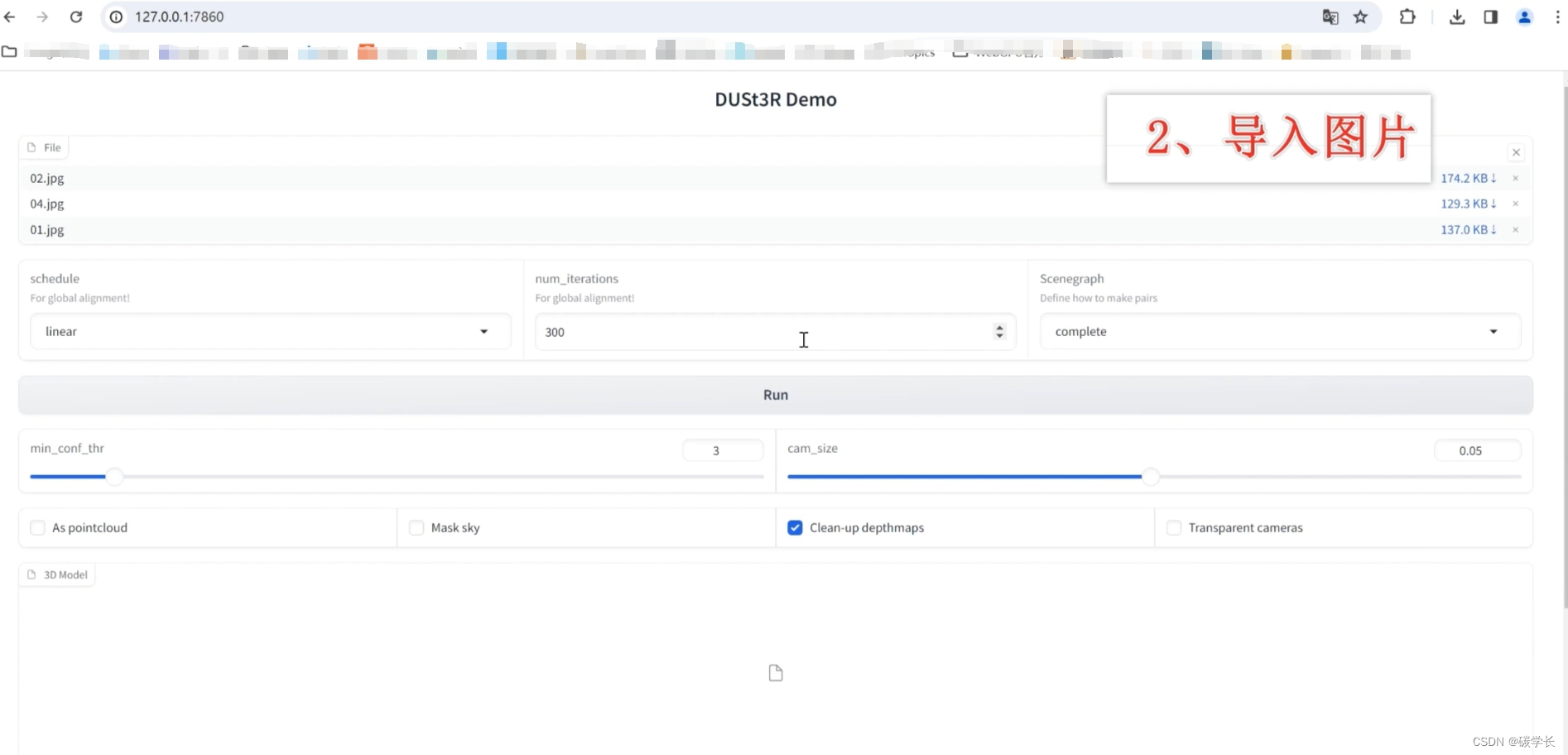The height and width of the screenshot is (755, 1568).
Task: Open the schedule dropdown set to linear
Action: 271,331
